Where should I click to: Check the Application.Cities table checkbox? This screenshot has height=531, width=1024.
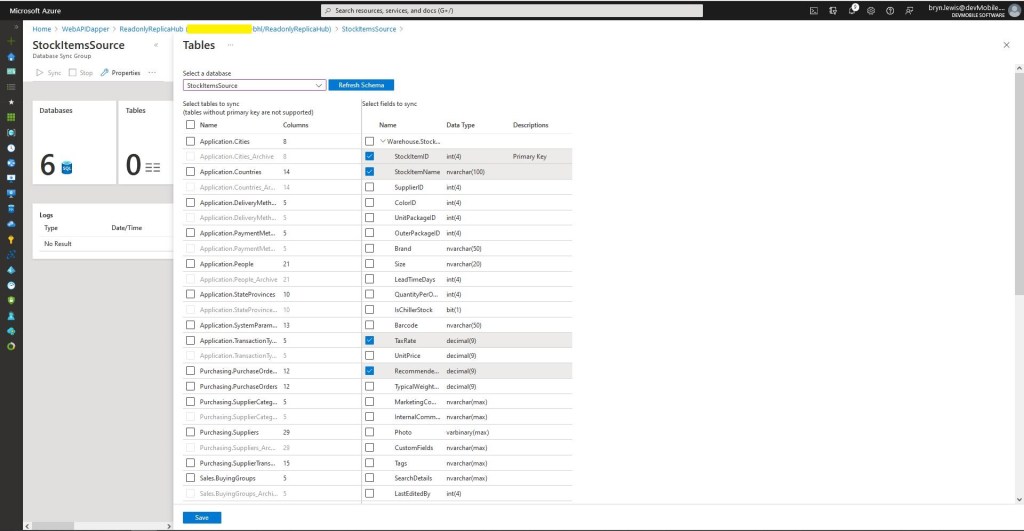coord(191,142)
